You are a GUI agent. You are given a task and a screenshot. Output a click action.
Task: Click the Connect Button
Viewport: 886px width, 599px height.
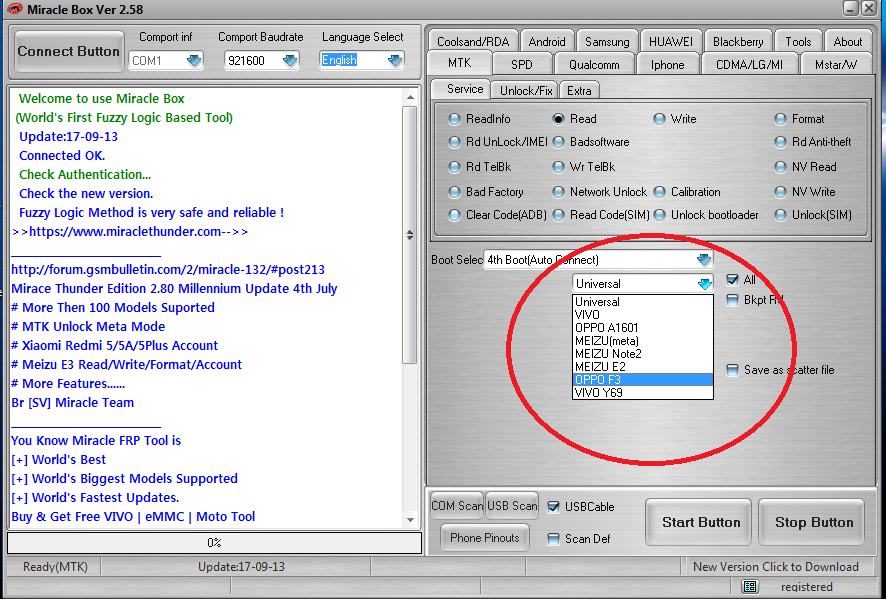tap(68, 51)
